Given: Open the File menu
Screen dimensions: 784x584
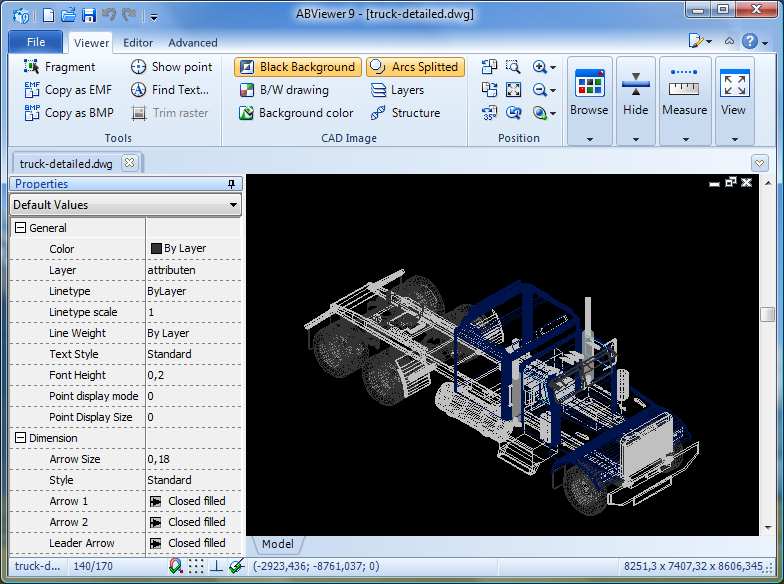Looking at the screenshot, I should (x=36, y=42).
